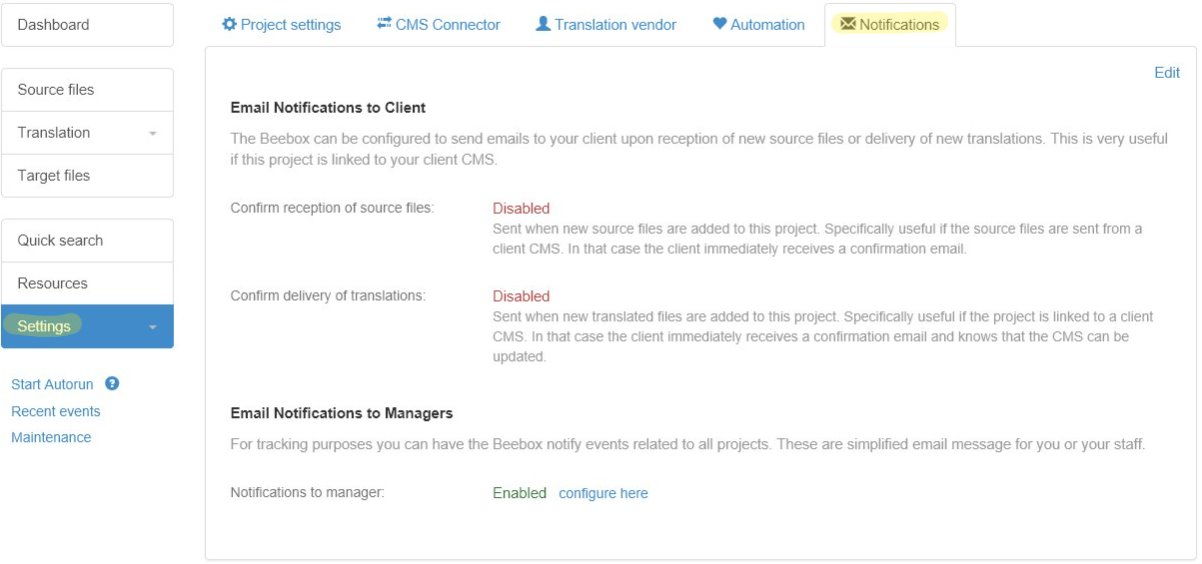Viewport: 1202px width, 564px height.
Task: Open the help icon next to Start Autorun
Action: pyautogui.click(x=112, y=384)
